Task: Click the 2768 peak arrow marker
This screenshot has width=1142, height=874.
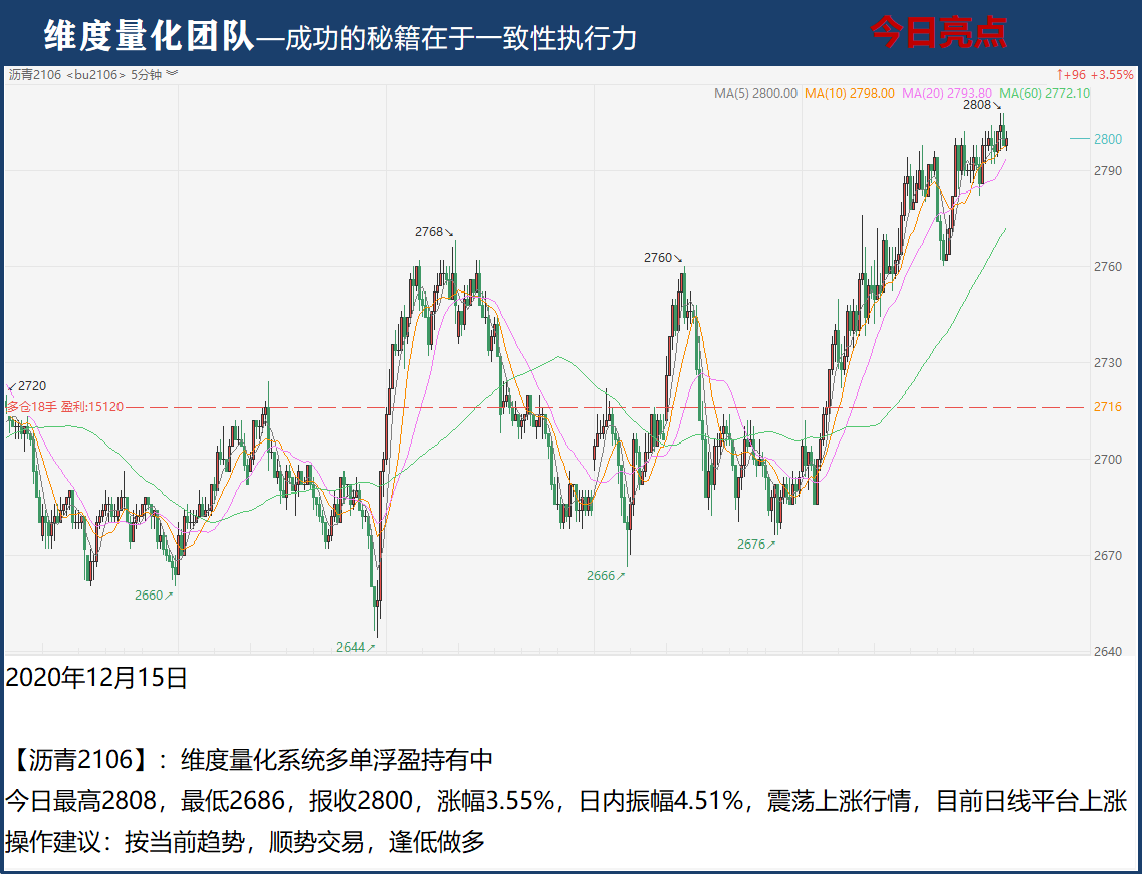Action: click(x=433, y=232)
